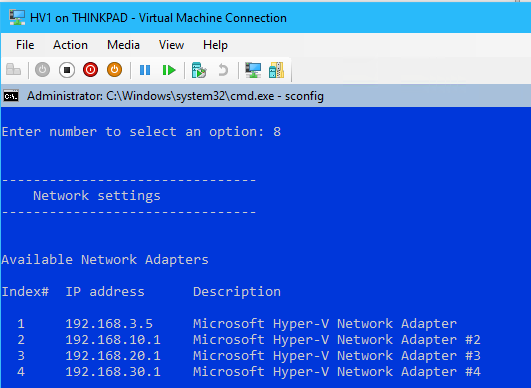
Task: Click 'Microsoft Hyper-V Network Adapter #2' text
Action: [337, 339]
